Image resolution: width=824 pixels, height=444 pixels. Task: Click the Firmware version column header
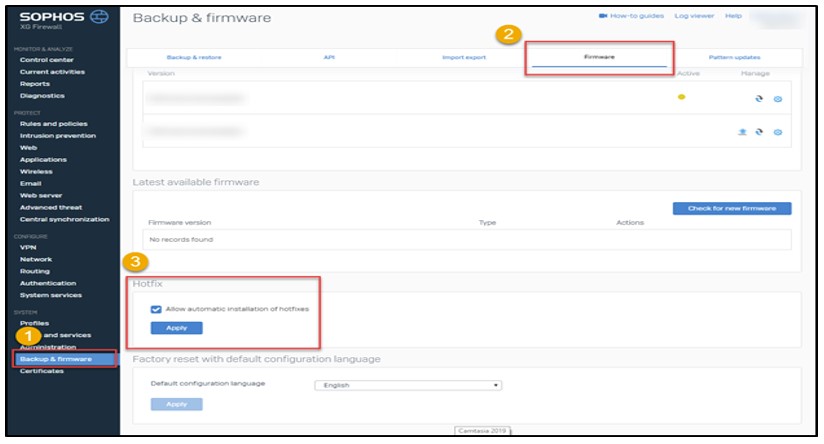[x=180, y=223]
